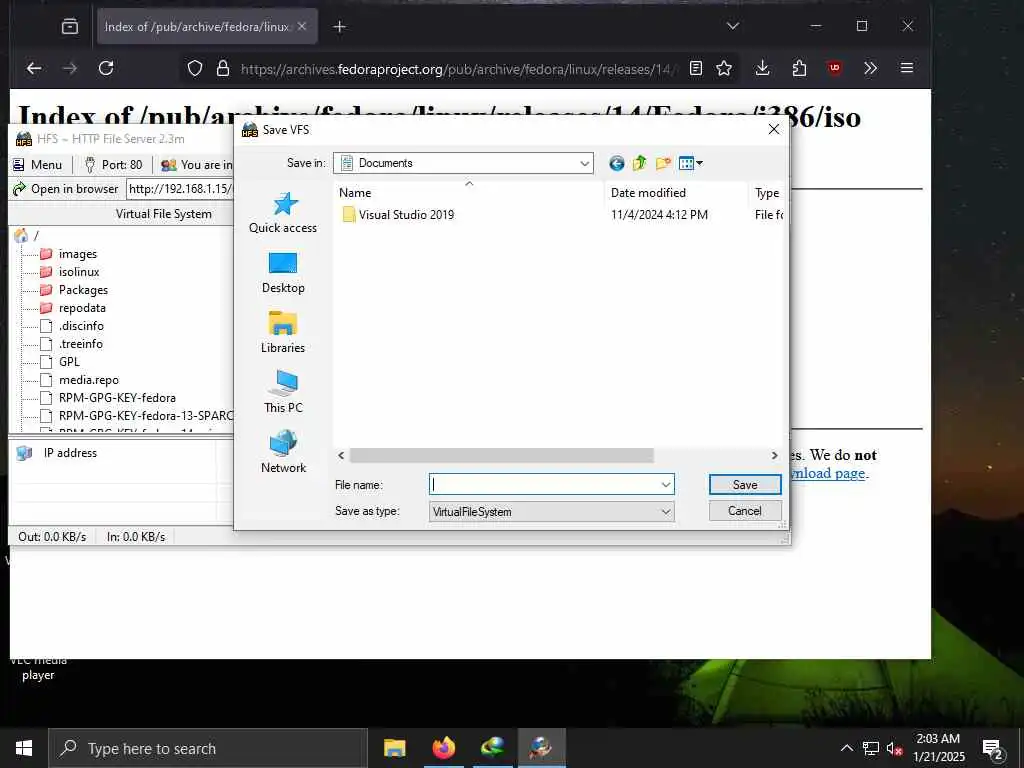Click the horizontal scrollbar thumb in file list
This screenshot has height=768, width=1024.
[x=502, y=455]
